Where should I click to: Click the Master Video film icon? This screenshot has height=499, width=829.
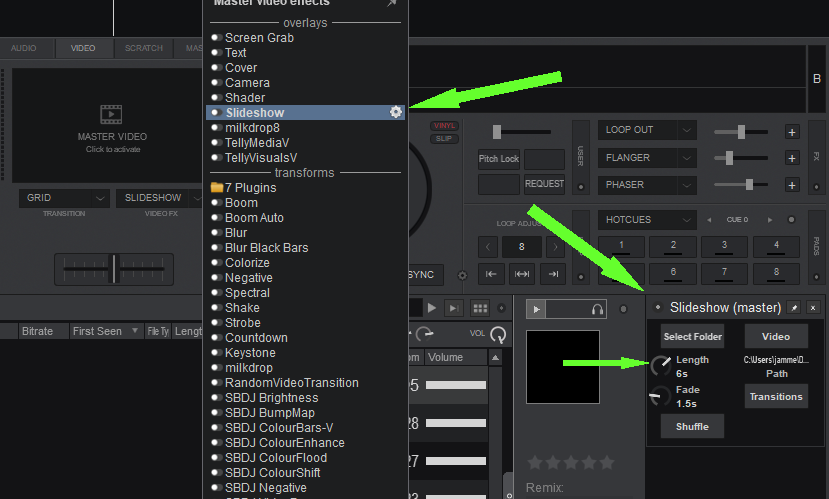point(111,114)
